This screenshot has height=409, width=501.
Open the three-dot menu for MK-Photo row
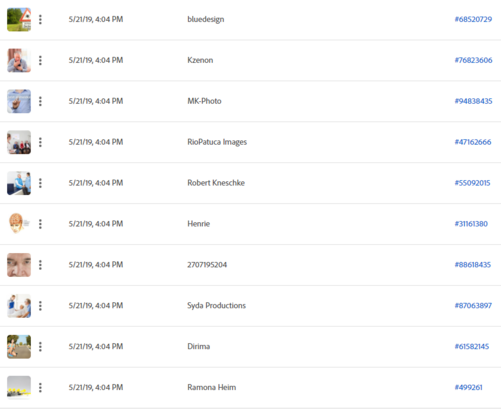(40, 101)
